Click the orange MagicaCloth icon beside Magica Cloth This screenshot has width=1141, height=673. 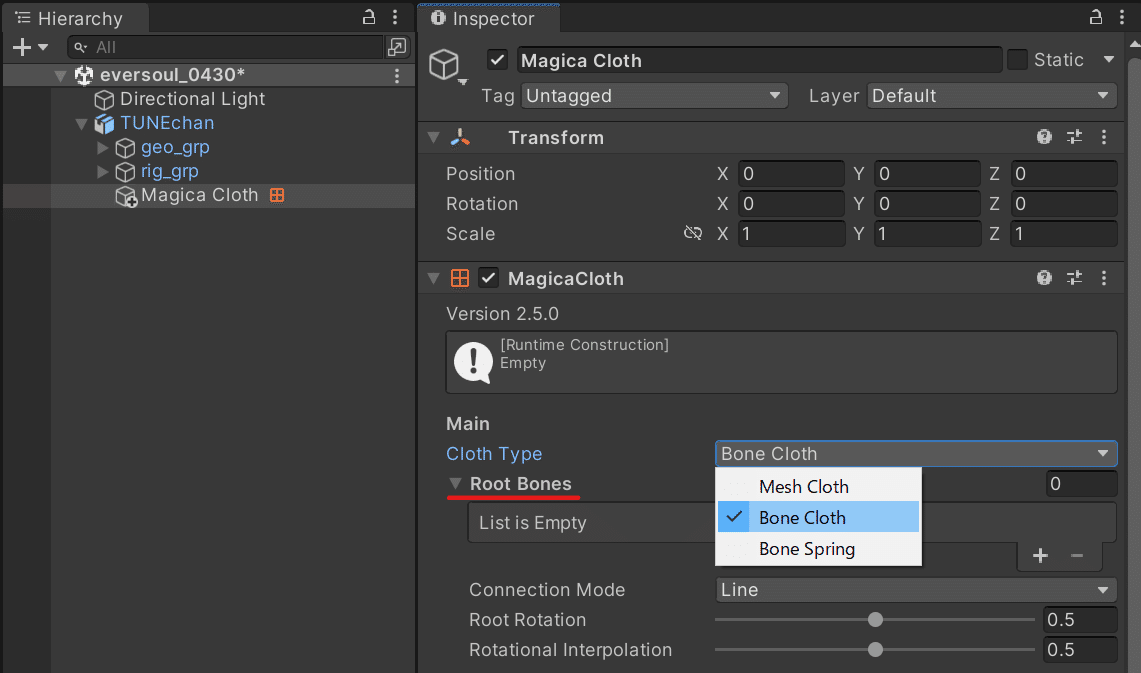(x=277, y=195)
